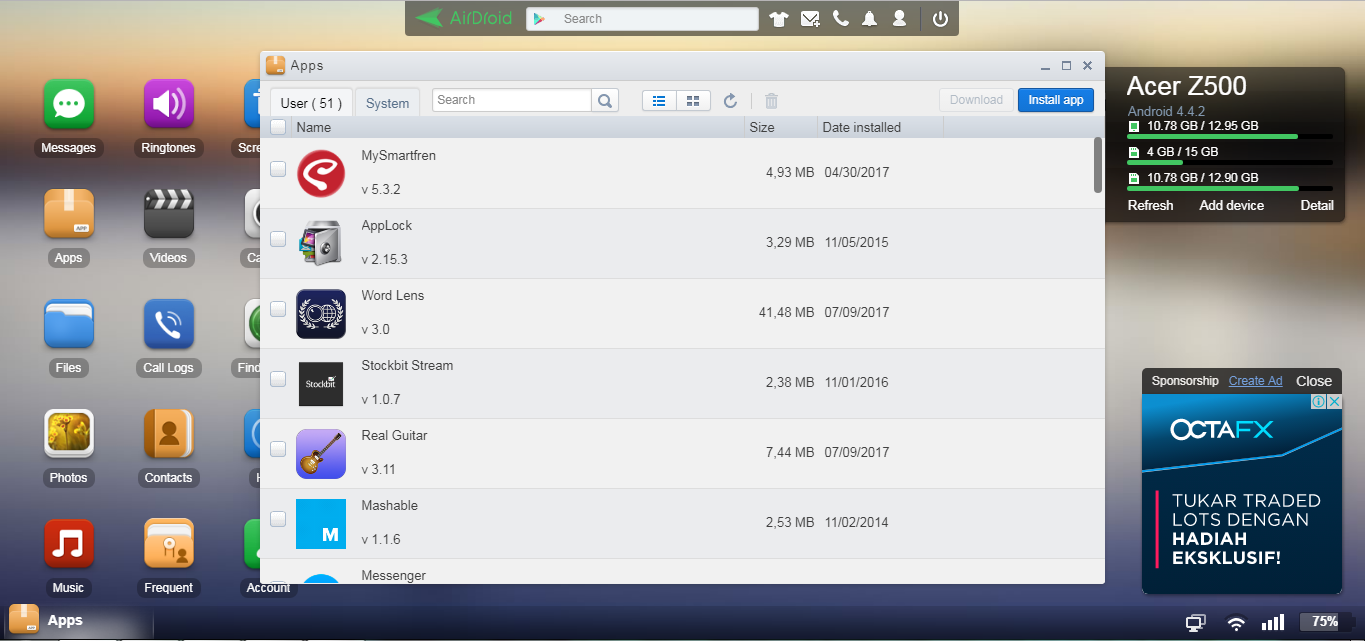
Task: Open Call Logs on the desktop
Action: tap(168, 325)
